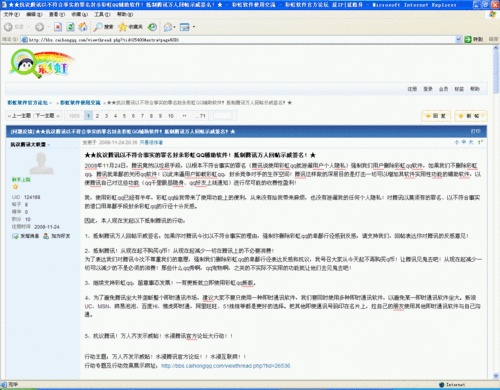Click the 帮助 navigation link in forum header

point(475,89)
